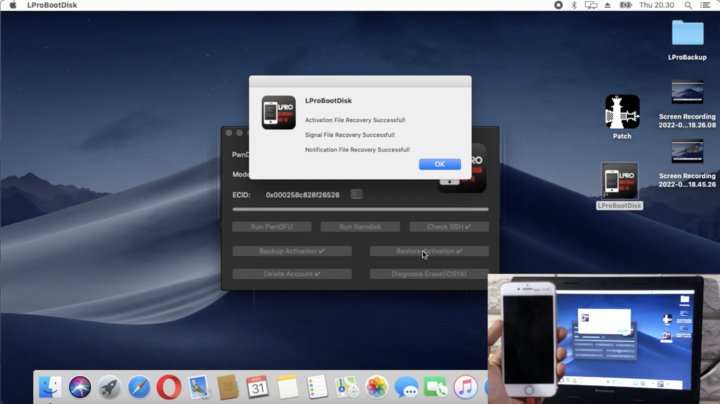Open Spotlight search magnifier
The height and width of the screenshot is (404, 720).
tap(688, 5)
